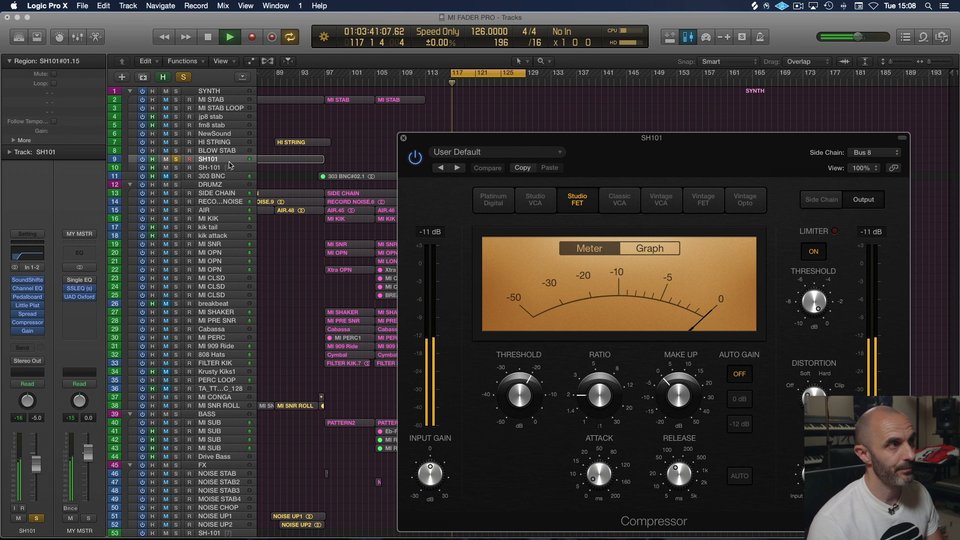
Task: Open the Inspector icon in control bar
Action: 37,37
